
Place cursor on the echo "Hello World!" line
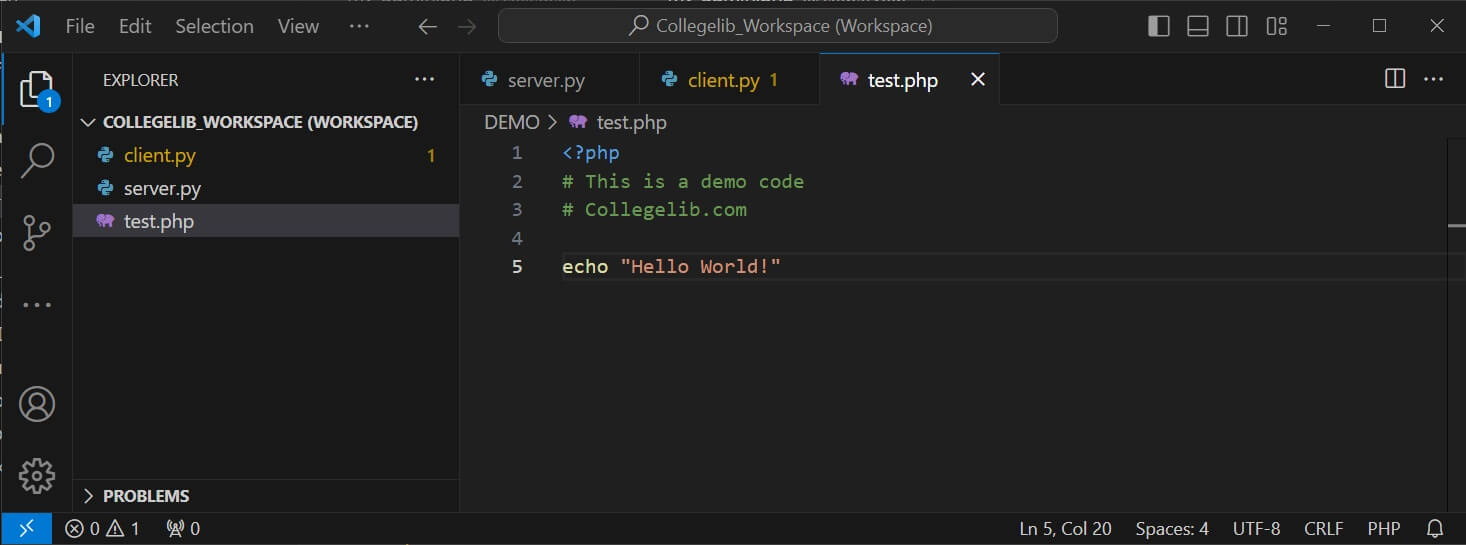[x=671, y=266]
